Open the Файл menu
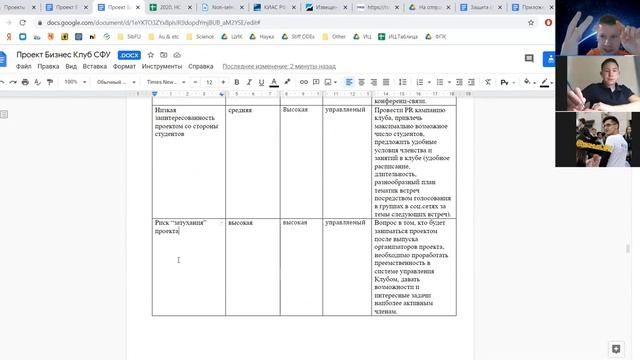This screenshot has height=360, width=640. click(x=24, y=66)
